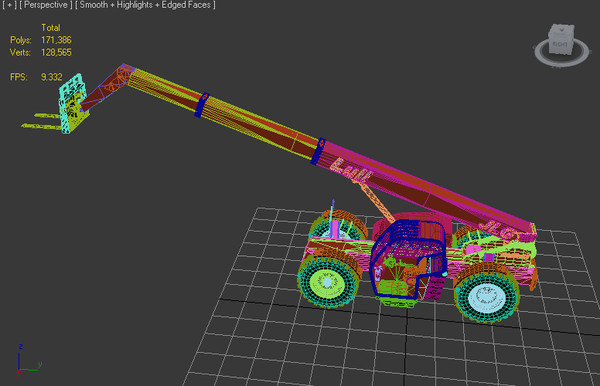Click the XYZ axis tripod gizmo
This screenshot has width=600, height=386.
29,360
